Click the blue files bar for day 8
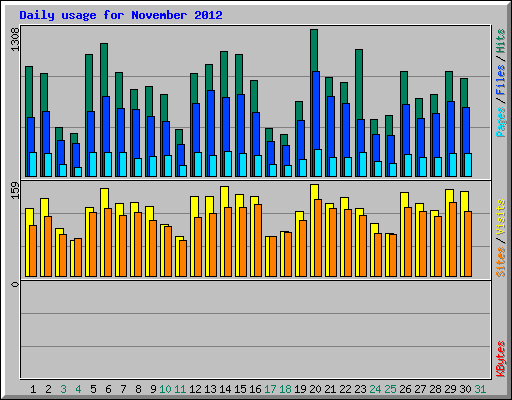The image size is (512, 400). click(x=136, y=133)
